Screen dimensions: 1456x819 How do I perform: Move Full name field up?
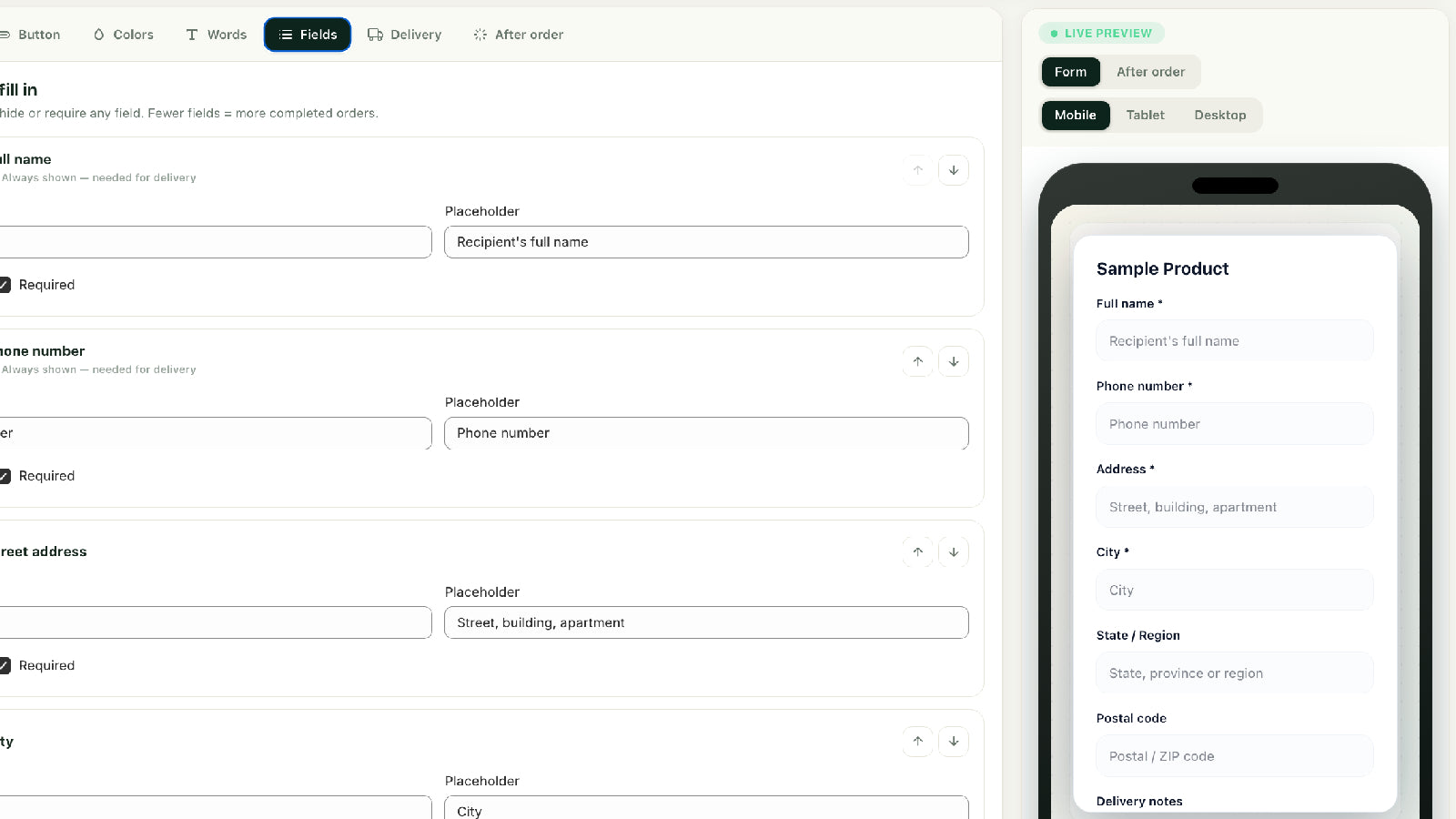pos(918,170)
